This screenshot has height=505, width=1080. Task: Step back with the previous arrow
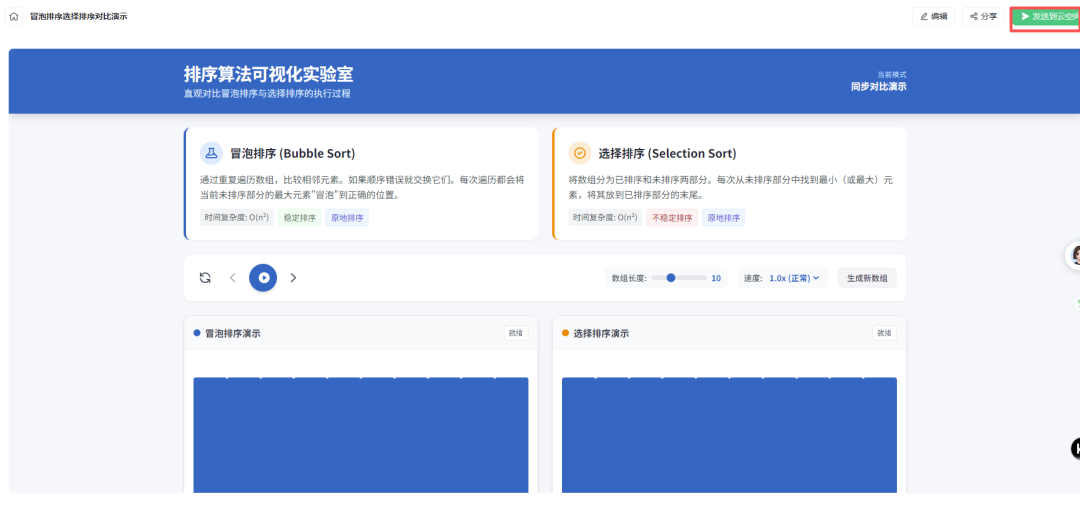click(x=233, y=278)
